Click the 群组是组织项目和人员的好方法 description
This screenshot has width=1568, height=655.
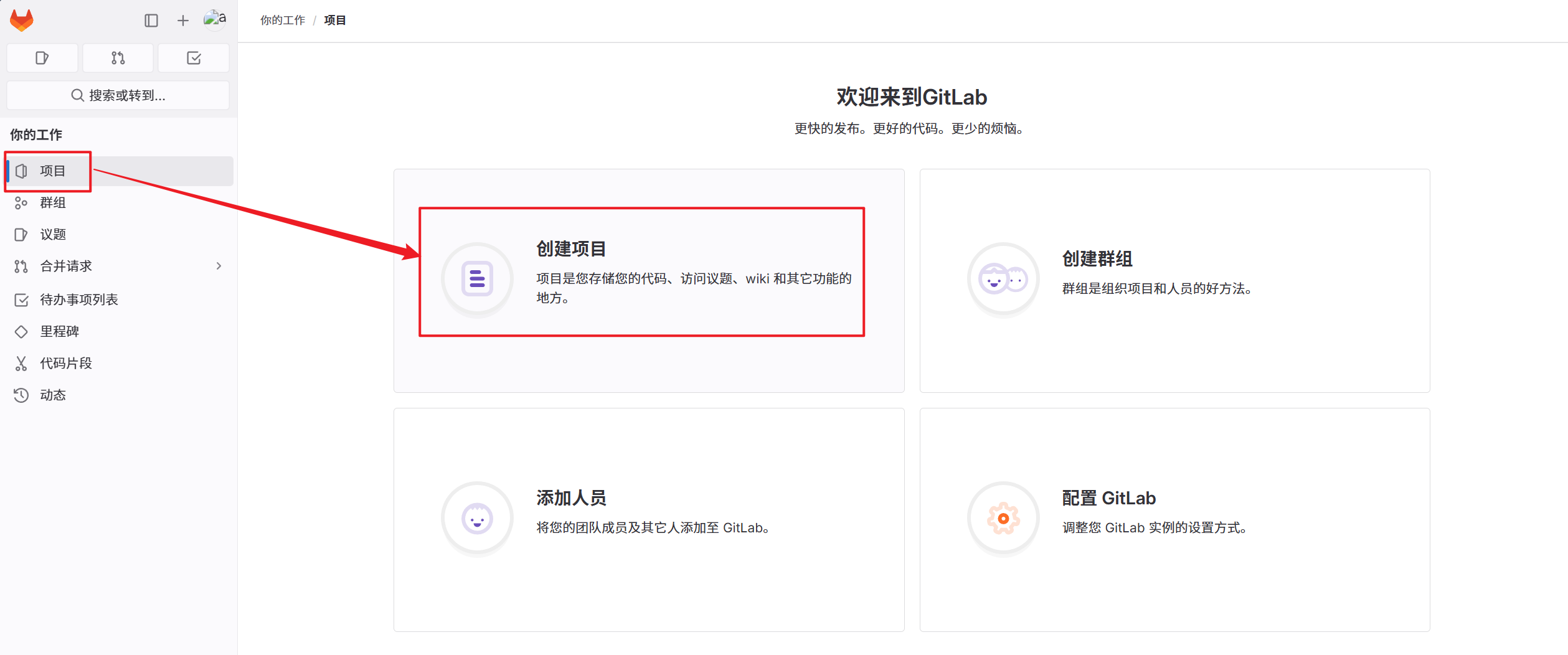1157,289
